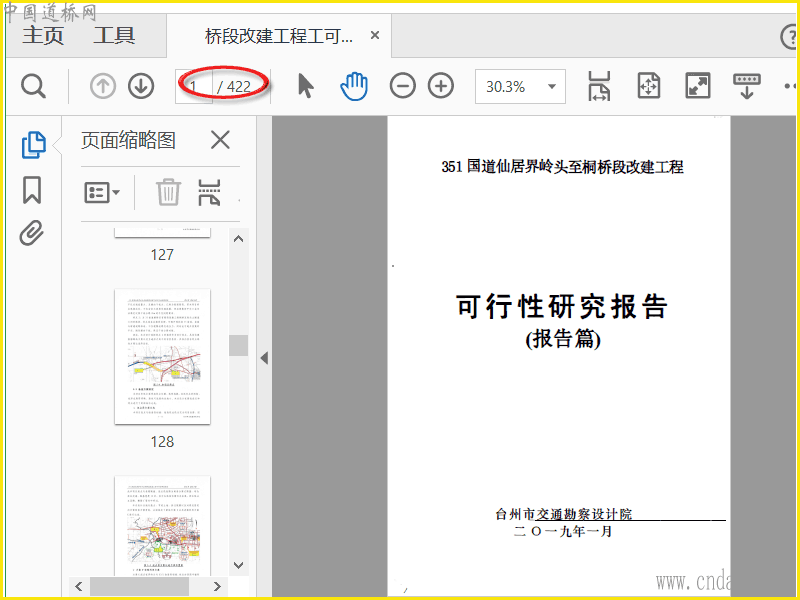The width and height of the screenshot is (800, 600).
Task: Click the thumbnail scrollbar up arrow
Action: pyautogui.click(x=238, y=239)
